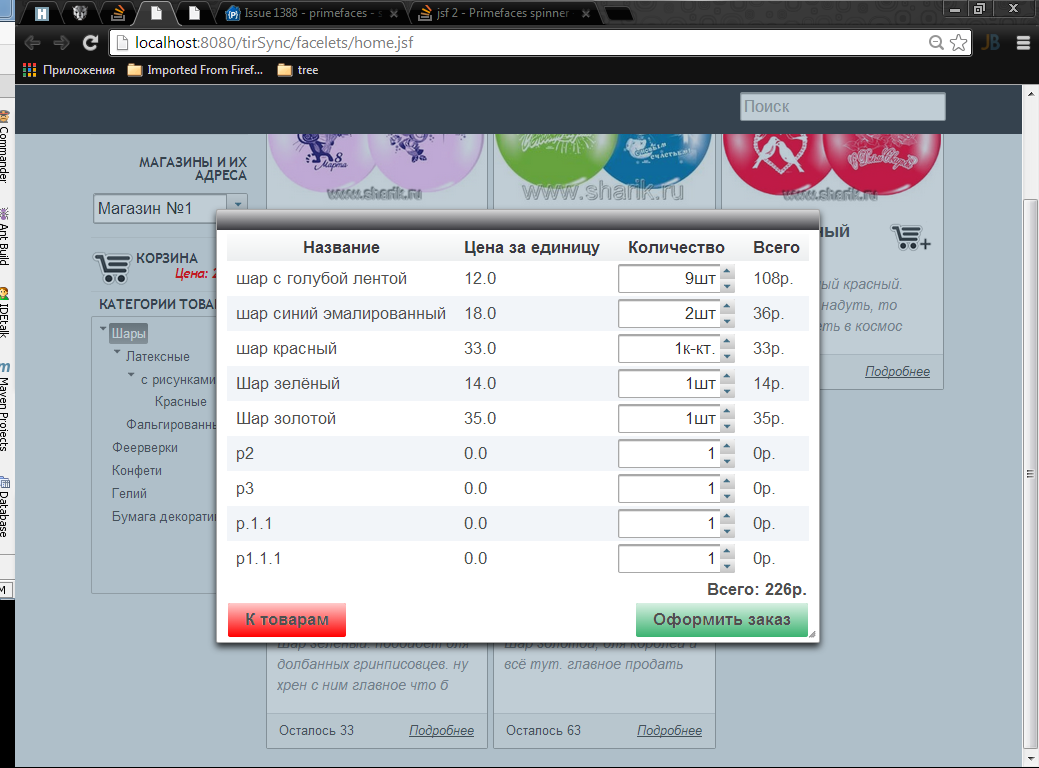Switch to the Stack Overflow icon tab
The width and height of the screenshot is (1039, 768).
pyautogui.click(x=118, y=13)
